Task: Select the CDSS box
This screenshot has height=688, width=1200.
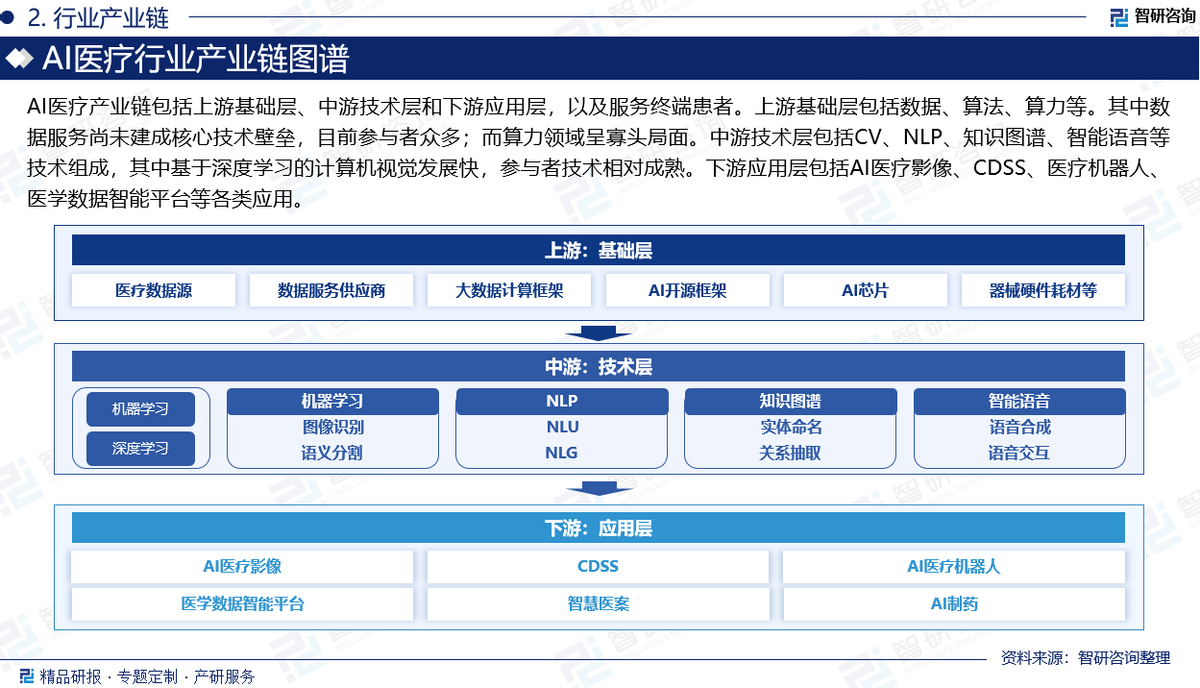Action: point(598,566)
